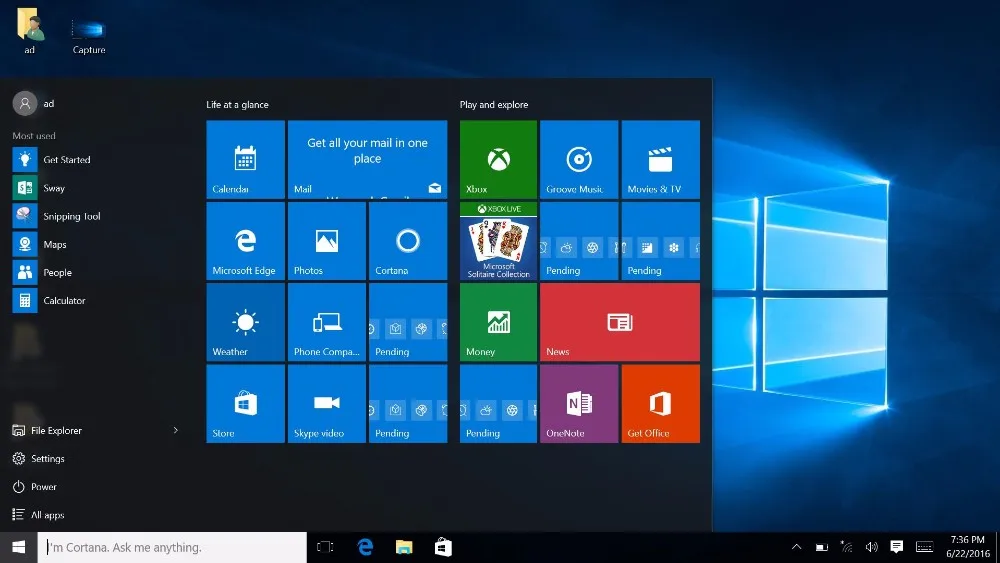This screenshot has height=563, width=1000.
Task: Launch the Xbox tile
Action: pos(498,159)
